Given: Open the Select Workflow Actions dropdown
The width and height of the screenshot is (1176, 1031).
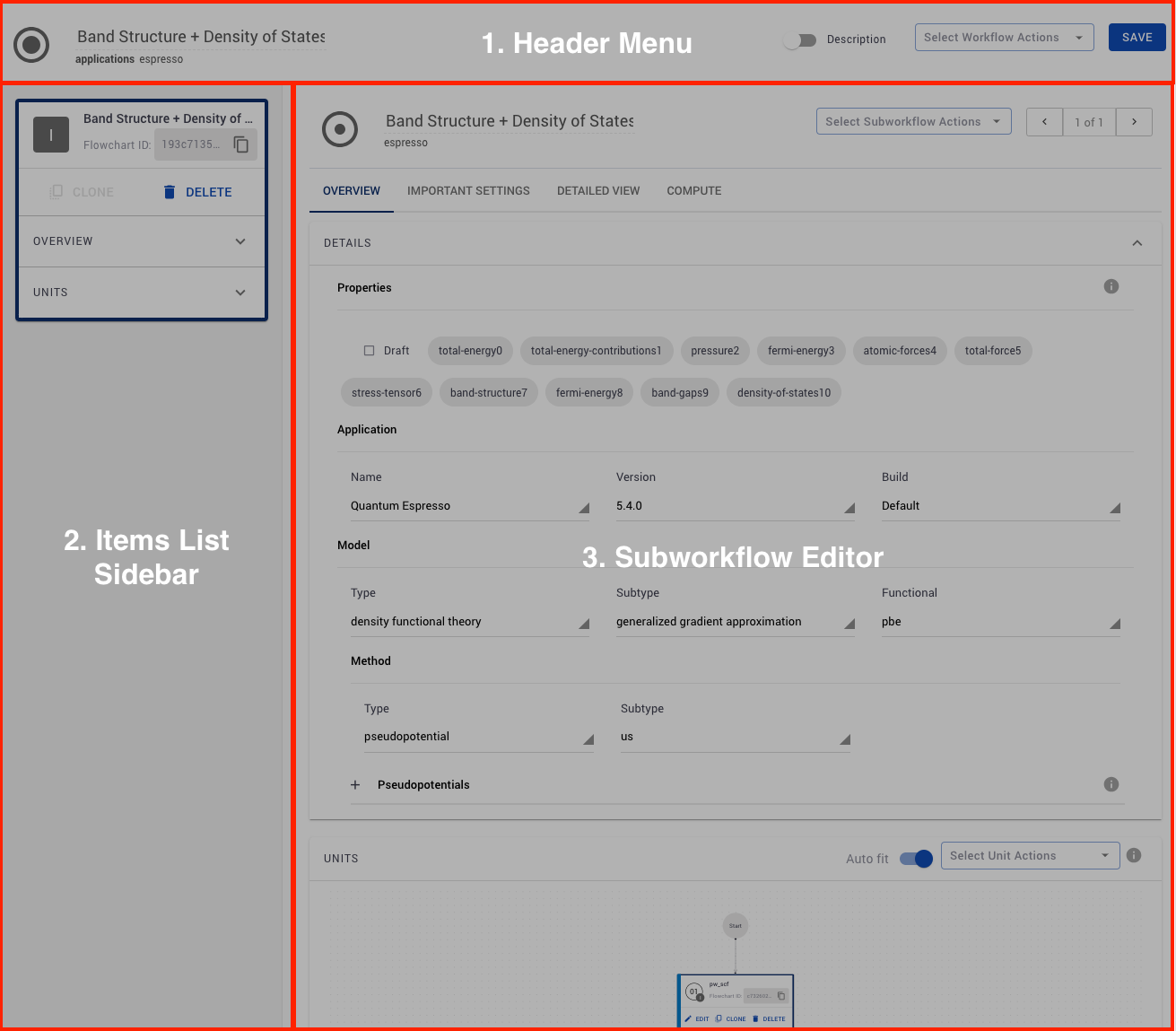Looking at the screenshot, I should tap(1004, 38).
